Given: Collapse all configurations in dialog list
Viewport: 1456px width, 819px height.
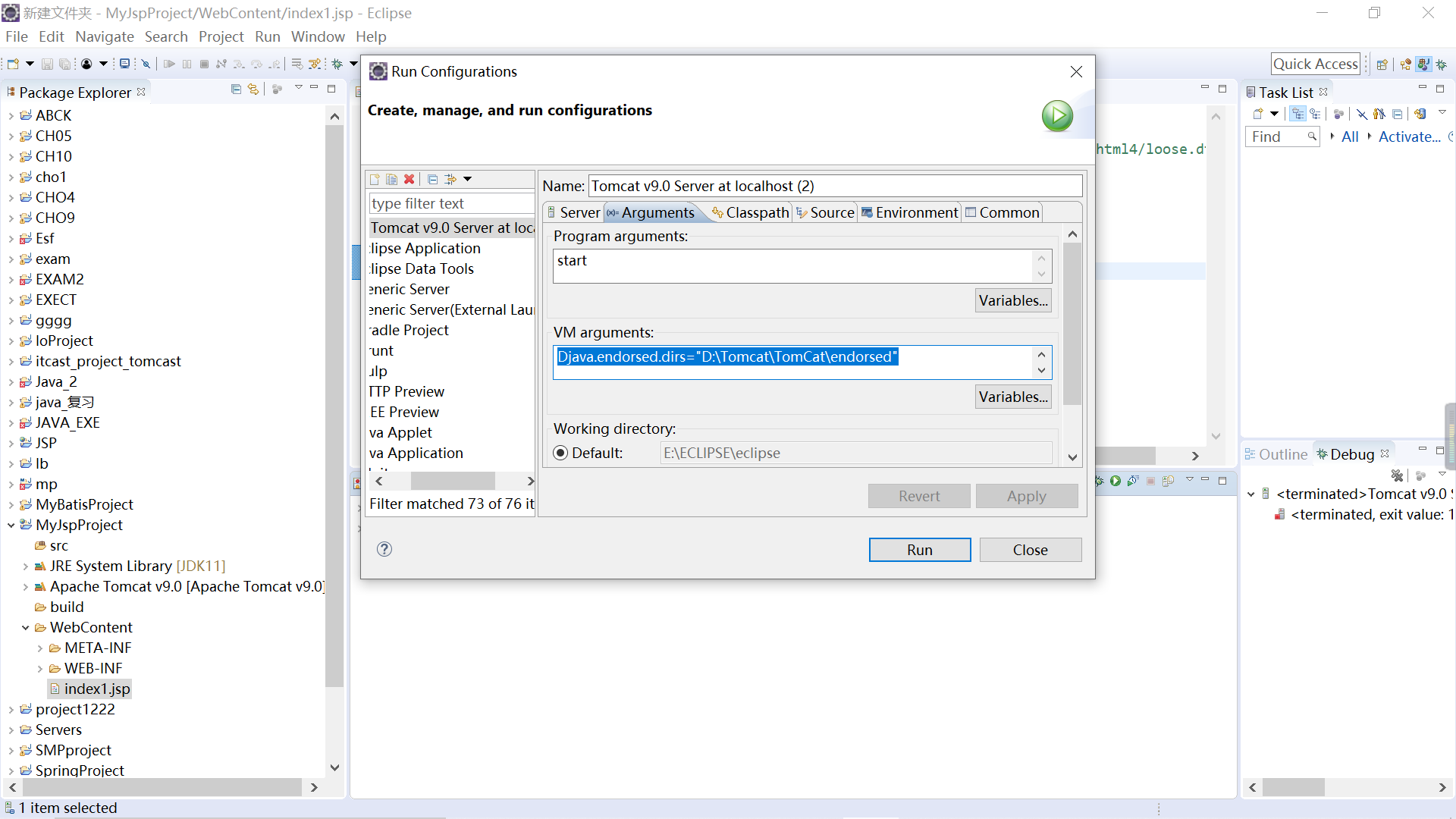Looking at the screenshot, I should click(432, 180).
